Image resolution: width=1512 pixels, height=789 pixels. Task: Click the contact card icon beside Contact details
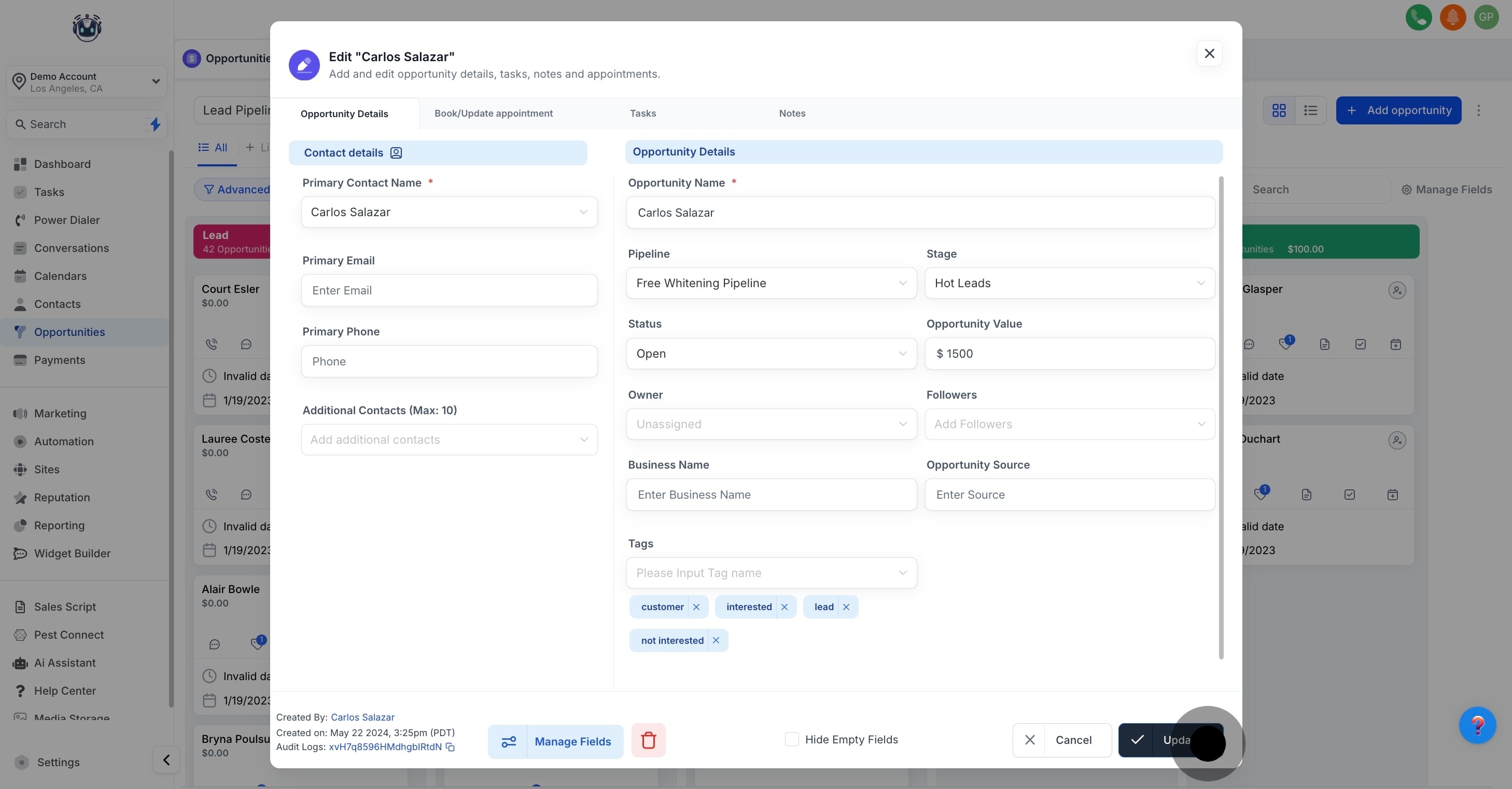click(x=396, y=152)
